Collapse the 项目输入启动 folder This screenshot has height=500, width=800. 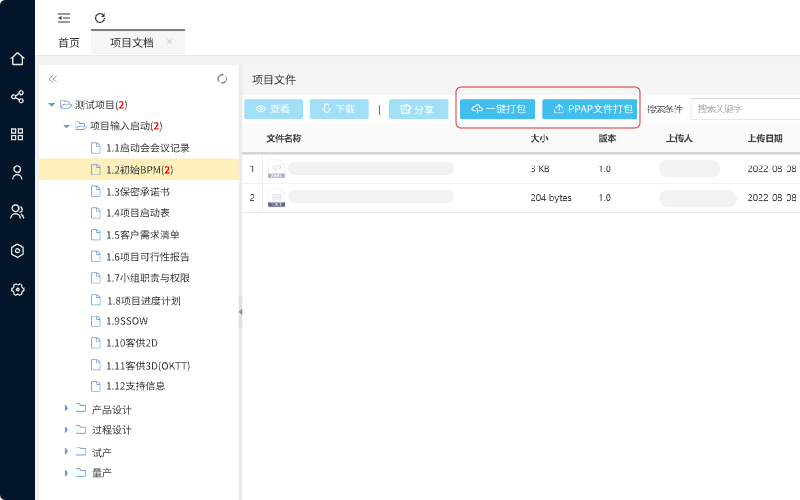pyautogui.click(x=67, y=126)
